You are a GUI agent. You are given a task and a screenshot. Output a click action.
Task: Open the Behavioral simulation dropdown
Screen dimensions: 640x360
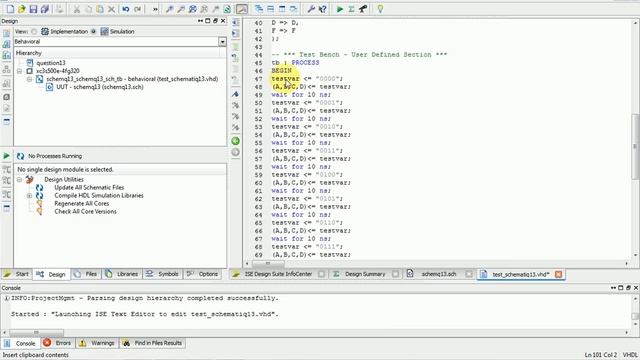click(222, 42)
